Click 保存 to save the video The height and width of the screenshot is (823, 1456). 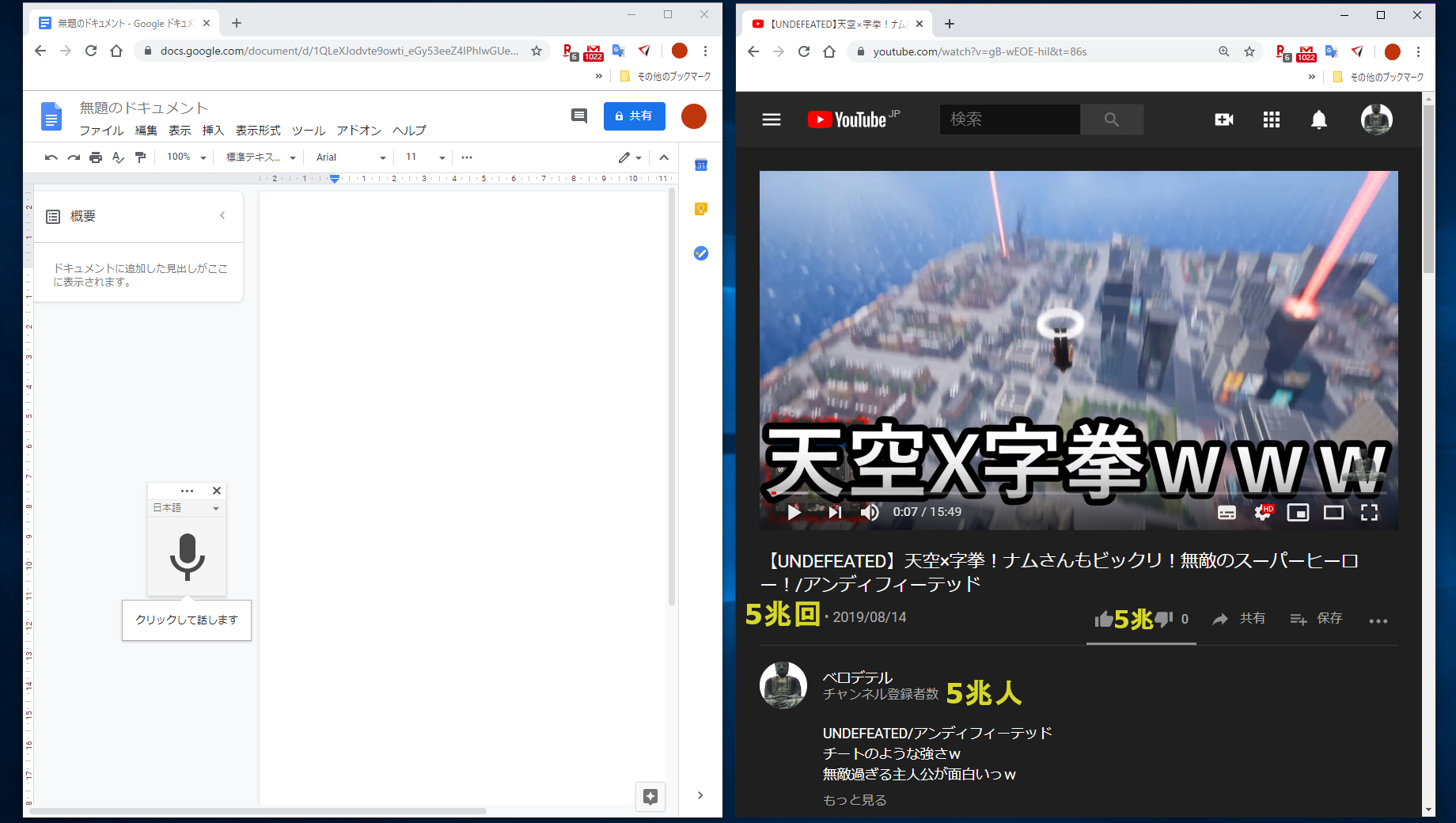point(1316,619)
